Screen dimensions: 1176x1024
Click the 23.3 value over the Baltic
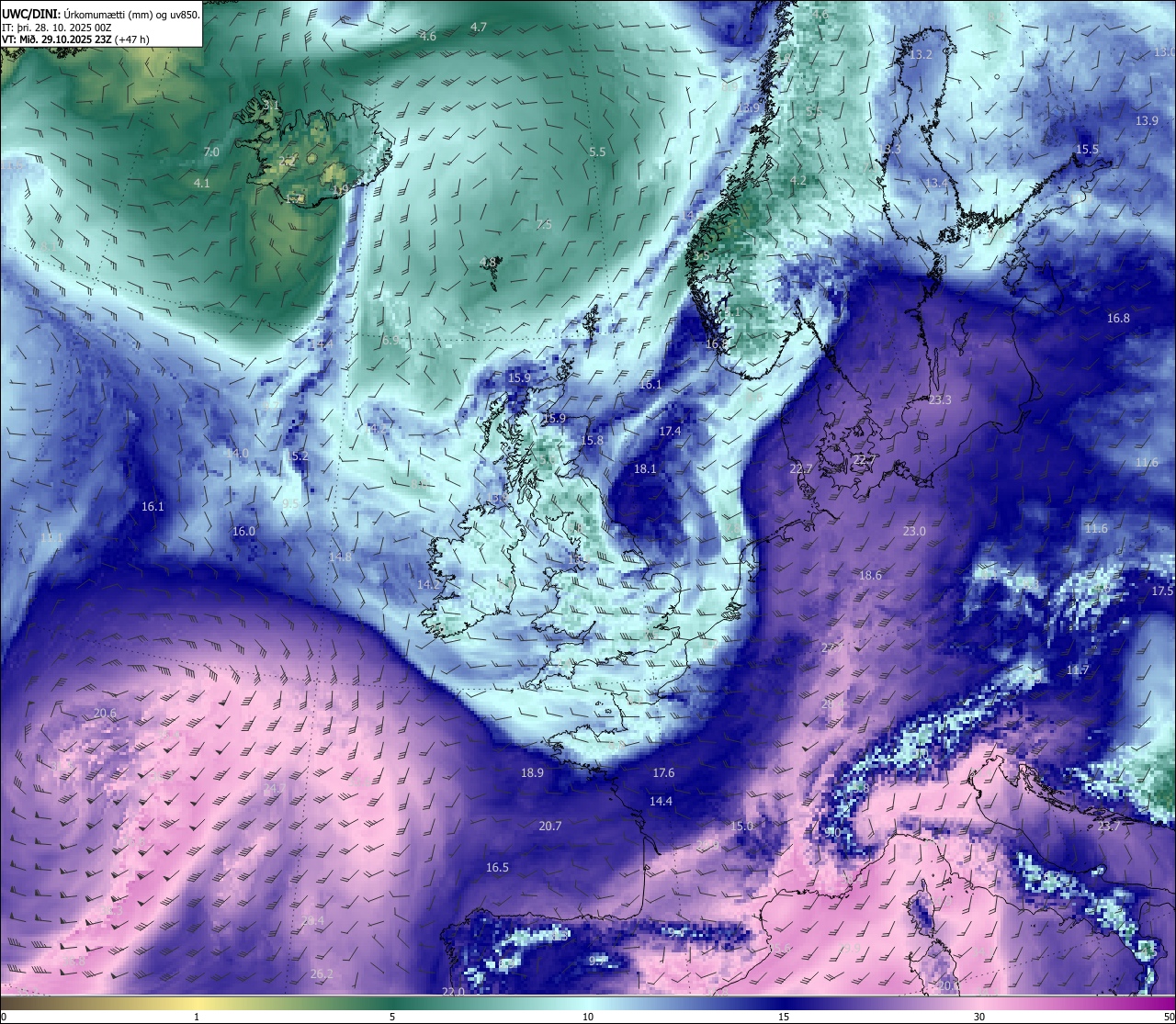click(940, 400)
